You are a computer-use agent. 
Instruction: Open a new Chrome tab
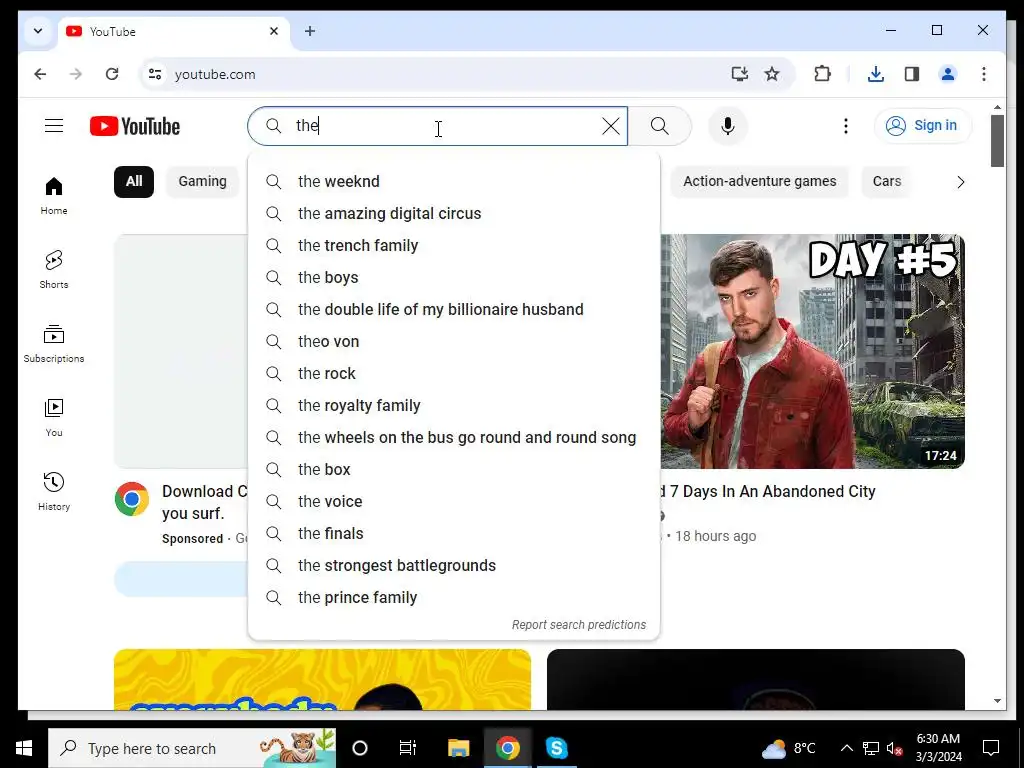click(x=310, y=31)
